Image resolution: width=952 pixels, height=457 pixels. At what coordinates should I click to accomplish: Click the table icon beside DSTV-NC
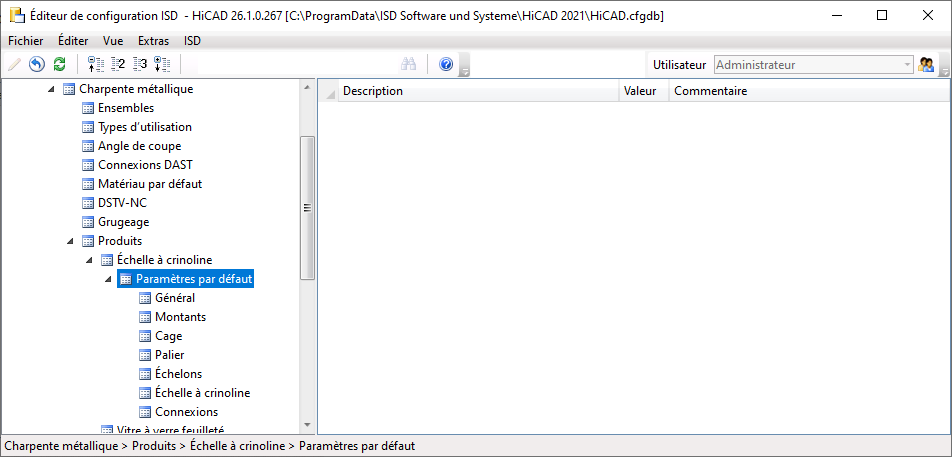coord(88,203)
